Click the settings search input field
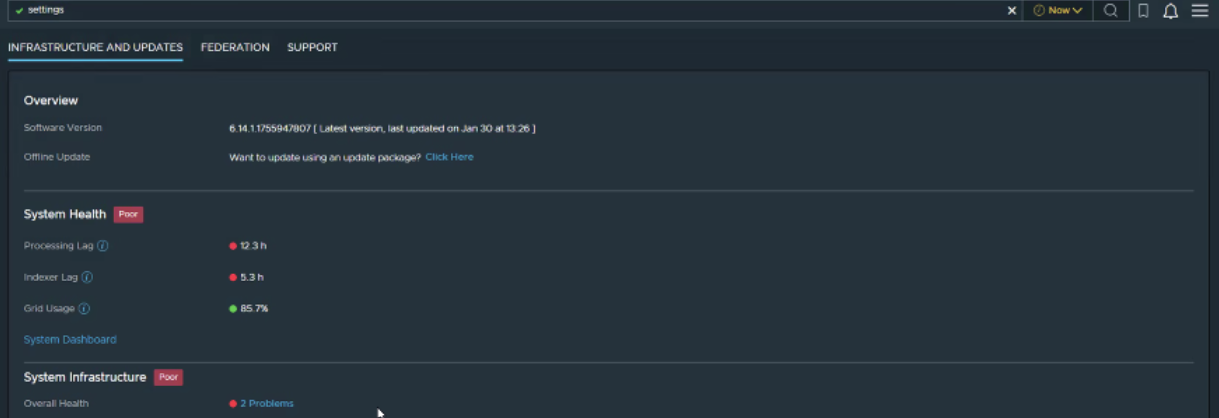Viewport: 1219px width, 418px height. (500, 11)
